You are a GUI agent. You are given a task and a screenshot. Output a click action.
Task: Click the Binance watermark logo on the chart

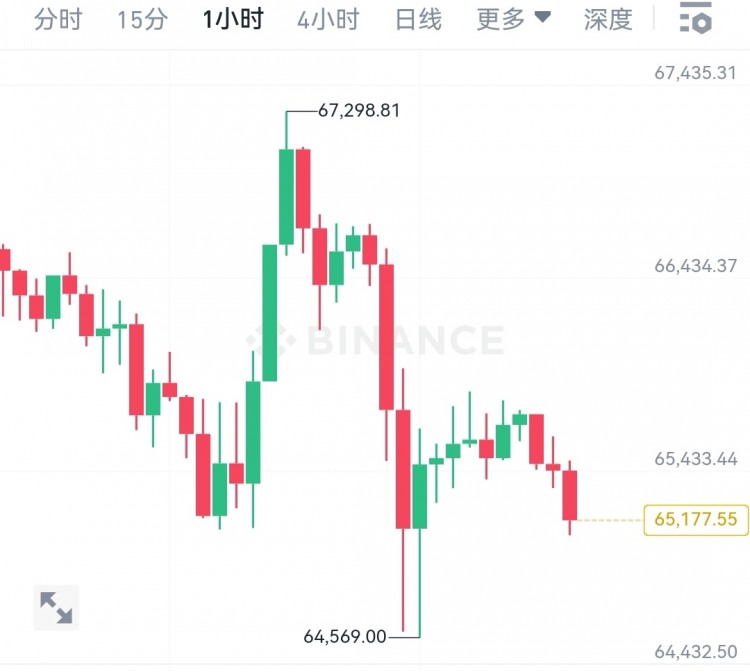click(390, 341)
